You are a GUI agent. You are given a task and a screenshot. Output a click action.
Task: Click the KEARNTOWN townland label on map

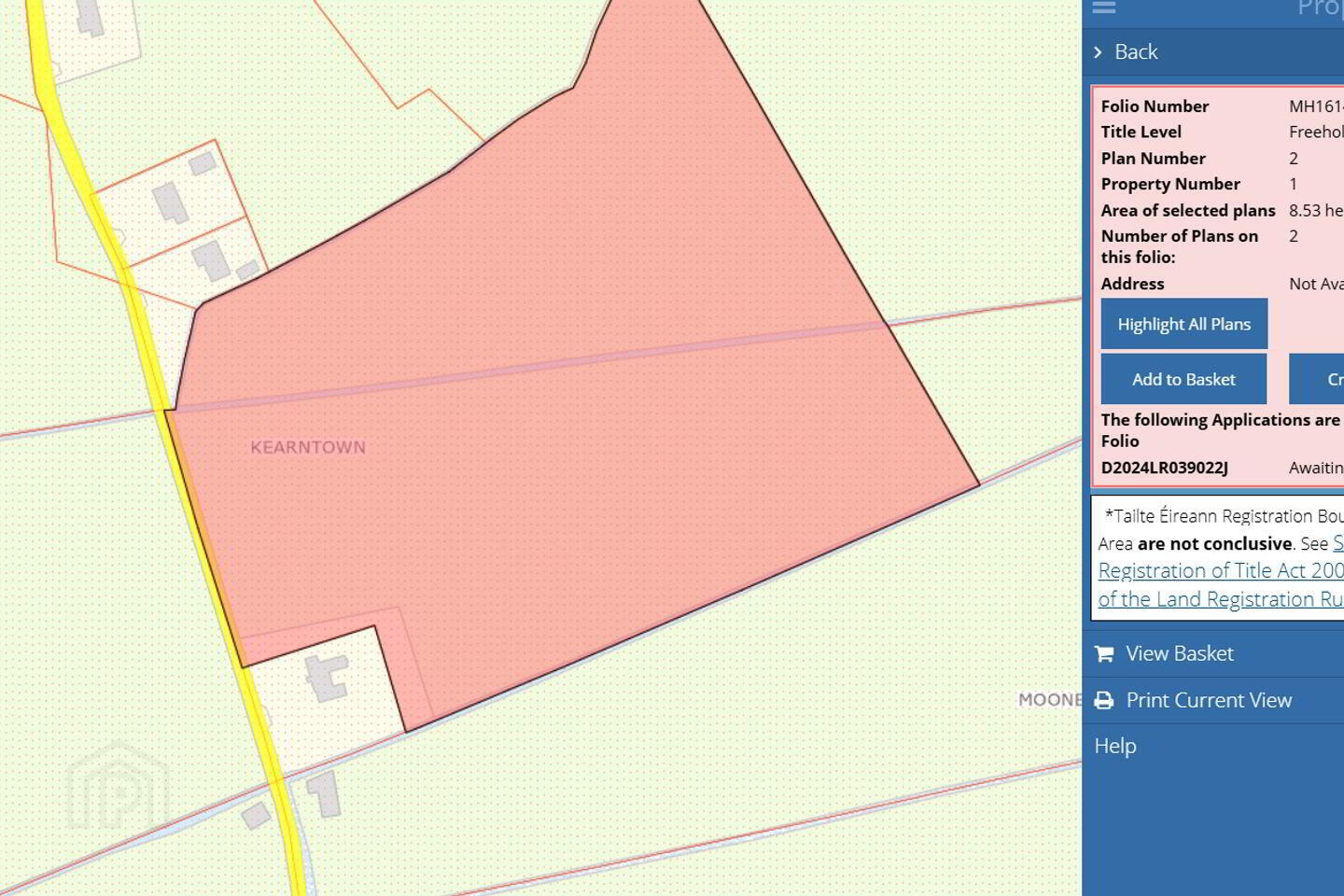click(308, 447)
